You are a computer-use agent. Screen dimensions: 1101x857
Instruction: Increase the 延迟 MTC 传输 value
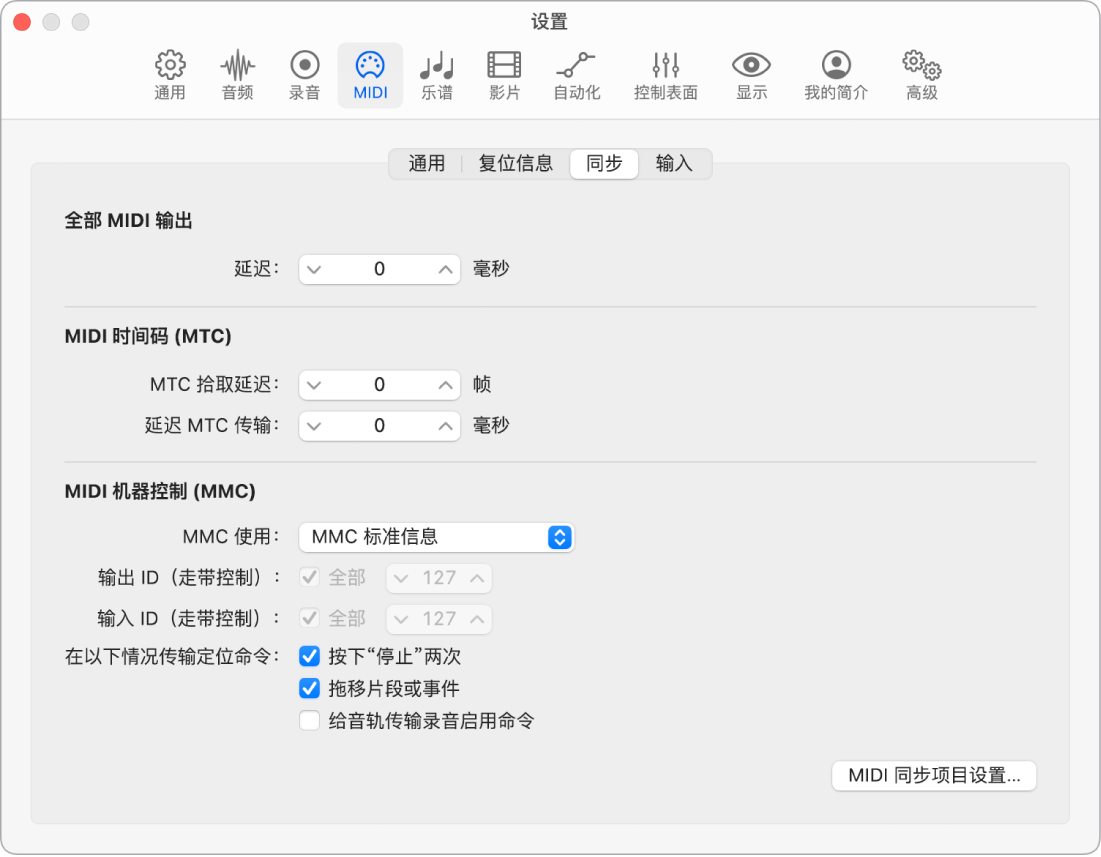[445, 426]
